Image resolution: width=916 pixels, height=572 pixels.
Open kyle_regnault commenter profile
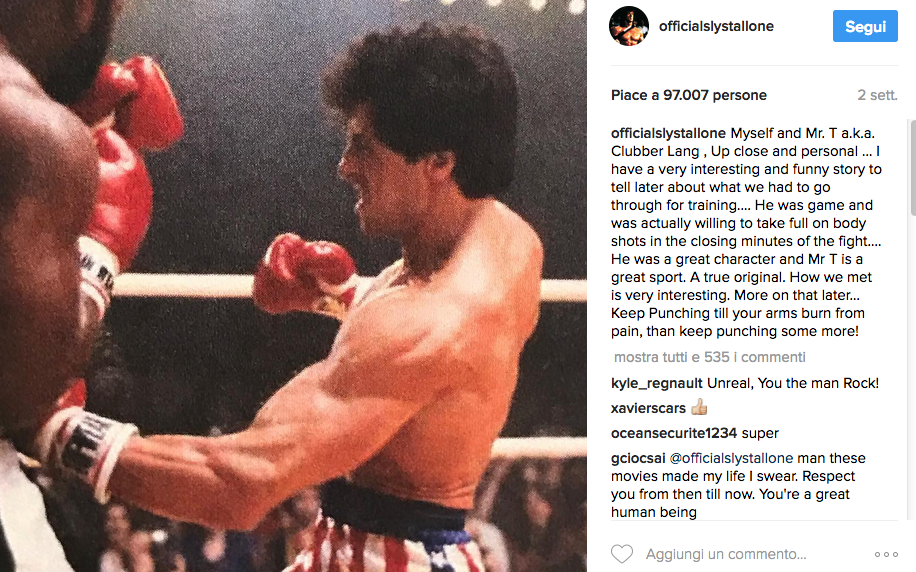(657, 383)
